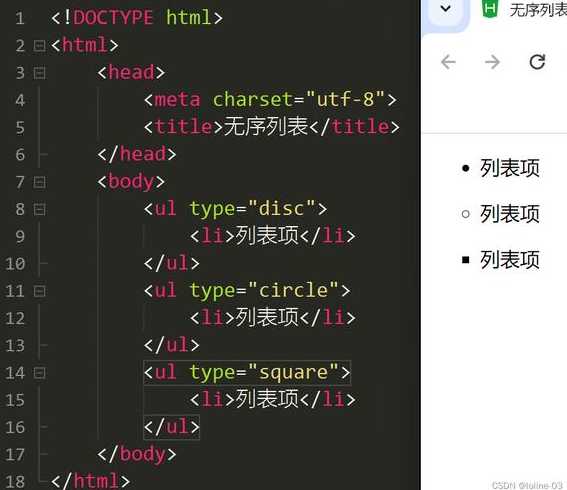
Task: Collapse the ul circle fold on line 11
Action: click(39, 291)
